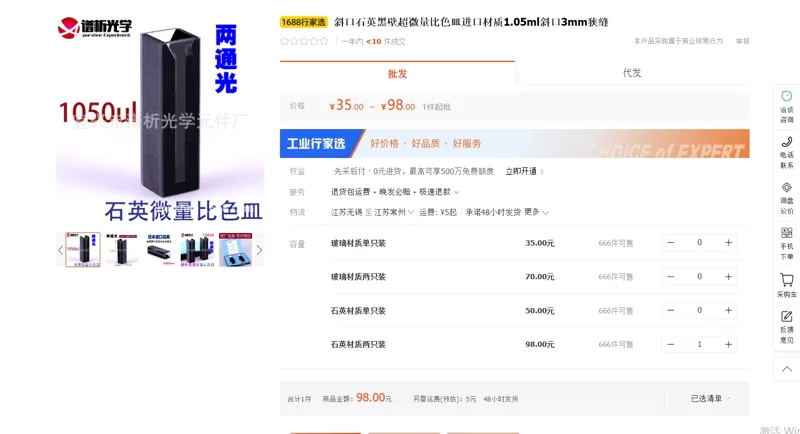800x434 pixels.
Task: Click the star rating icons
Action: tap(304, 41)
